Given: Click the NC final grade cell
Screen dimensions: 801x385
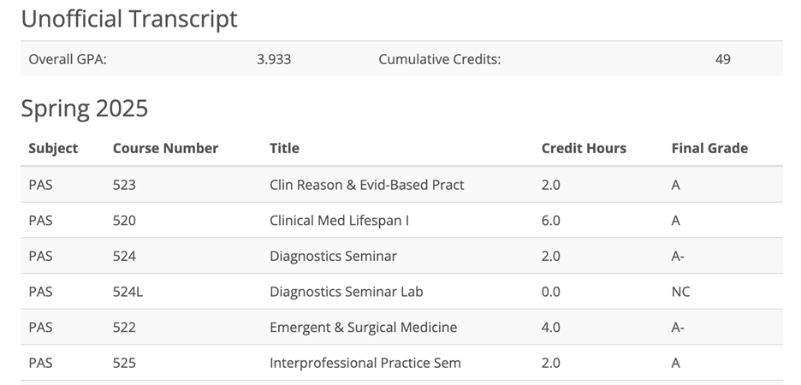Looking at the screenshot, I should pyautogui.click(x=680, y=292).
